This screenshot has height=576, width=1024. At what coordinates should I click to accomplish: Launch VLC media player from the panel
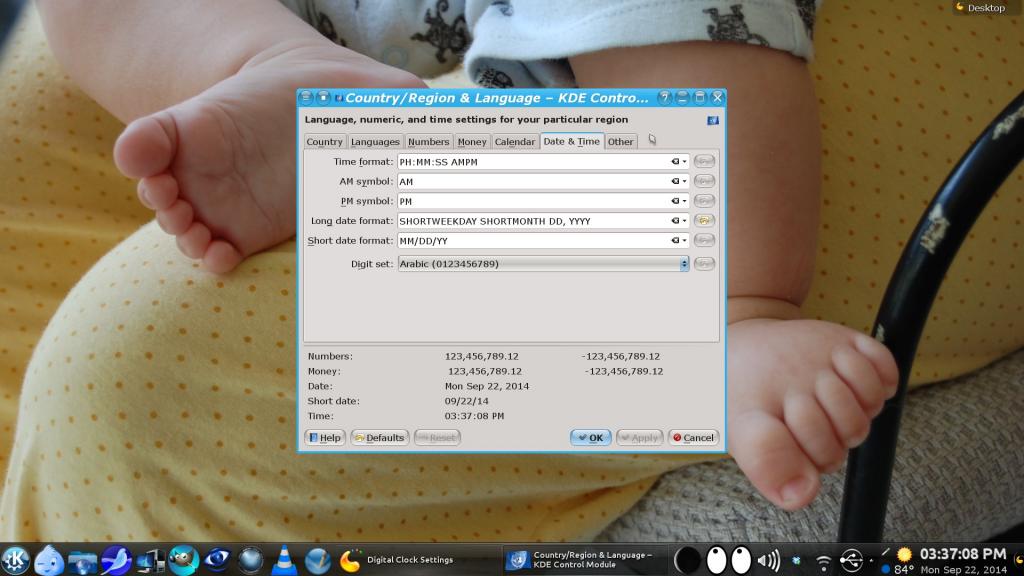[x=284, y=560]
